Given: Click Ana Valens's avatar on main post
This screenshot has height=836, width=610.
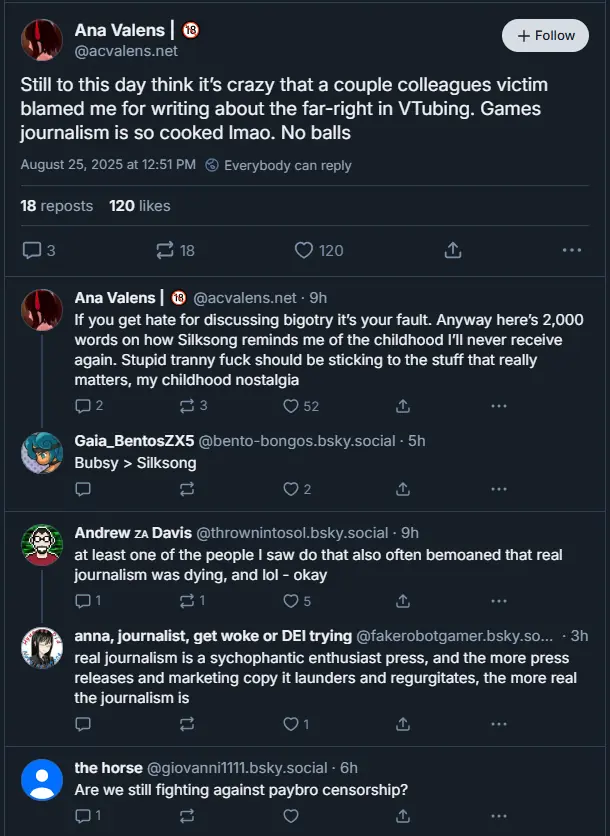Looking at the screenshot, I should coord(42,38).
